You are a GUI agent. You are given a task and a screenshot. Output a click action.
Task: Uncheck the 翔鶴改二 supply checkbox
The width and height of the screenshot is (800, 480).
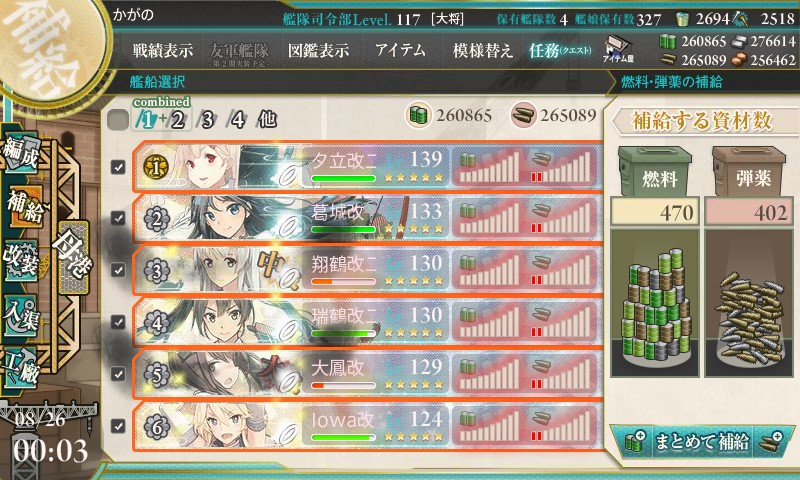118,270
